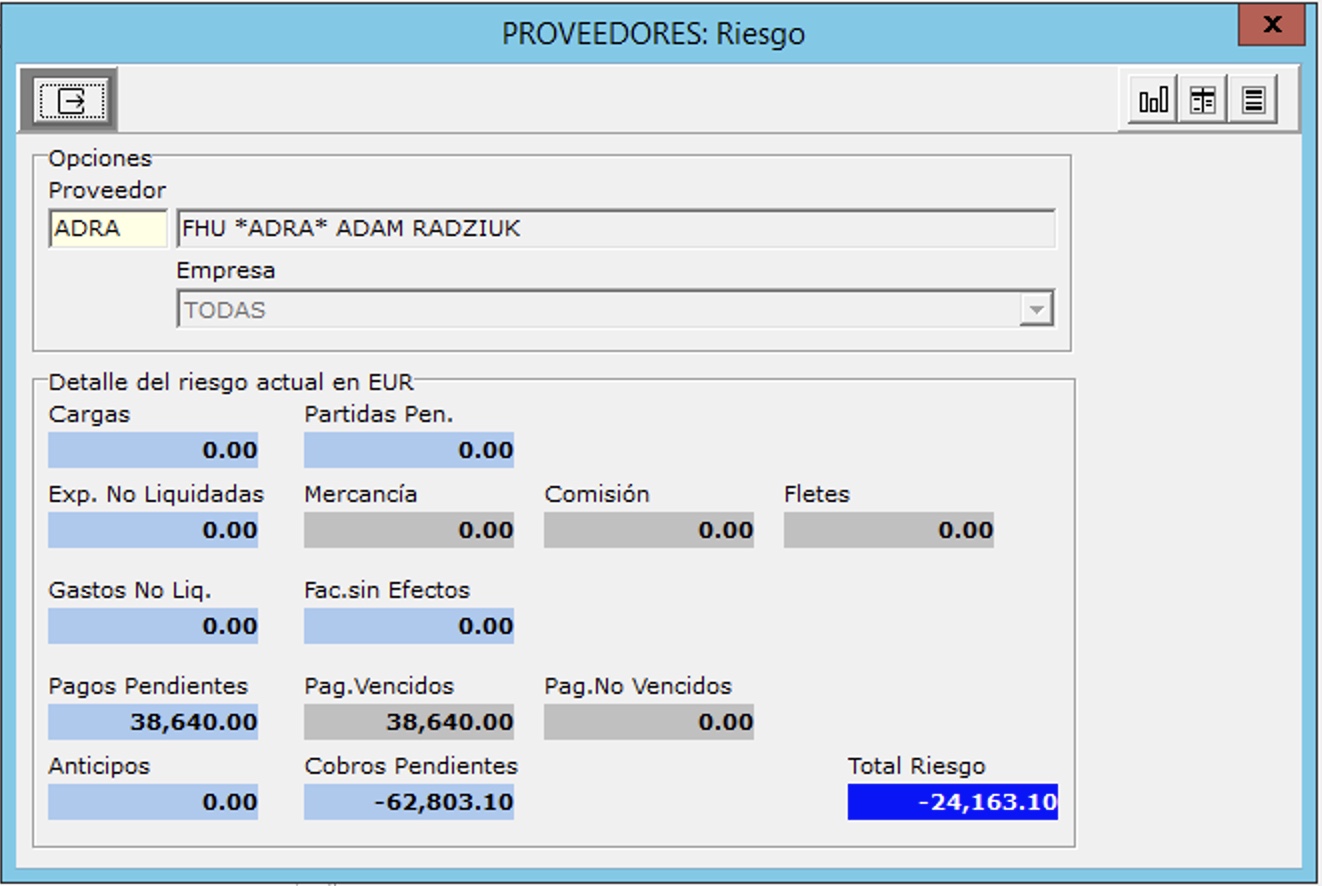Select the Anticipos amount field
This screenshot has width=1322, height=886.
[x=153, y=802]
